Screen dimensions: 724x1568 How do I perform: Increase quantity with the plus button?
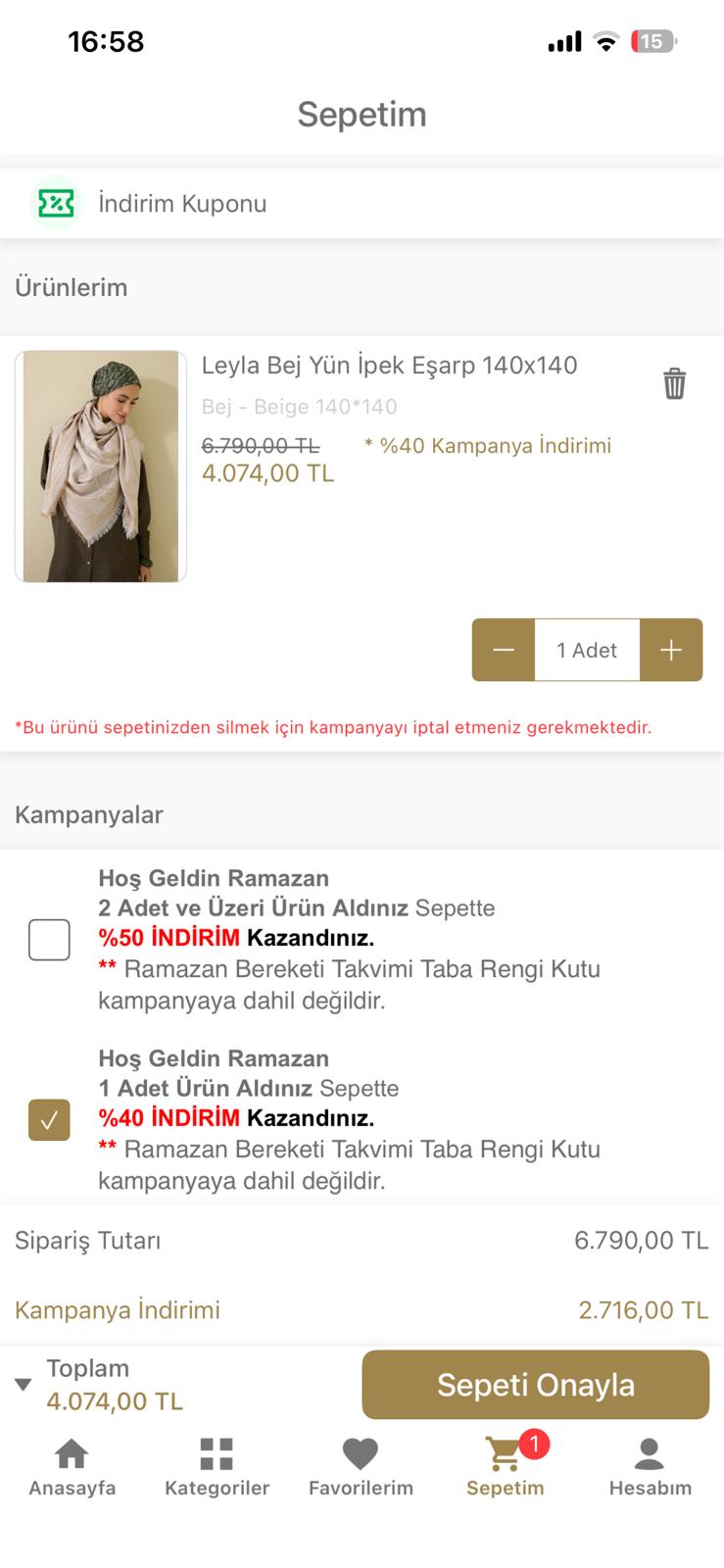(671, 650)
